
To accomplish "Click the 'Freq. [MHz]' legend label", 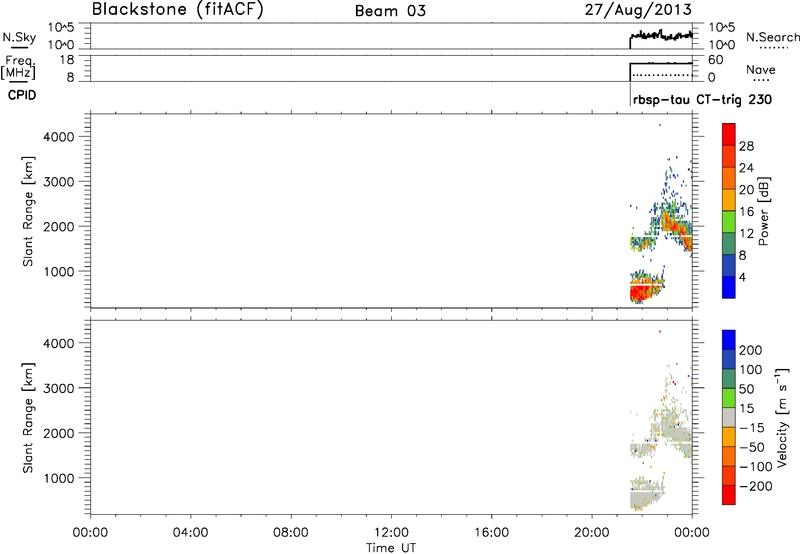I will (x=18, y=67).
